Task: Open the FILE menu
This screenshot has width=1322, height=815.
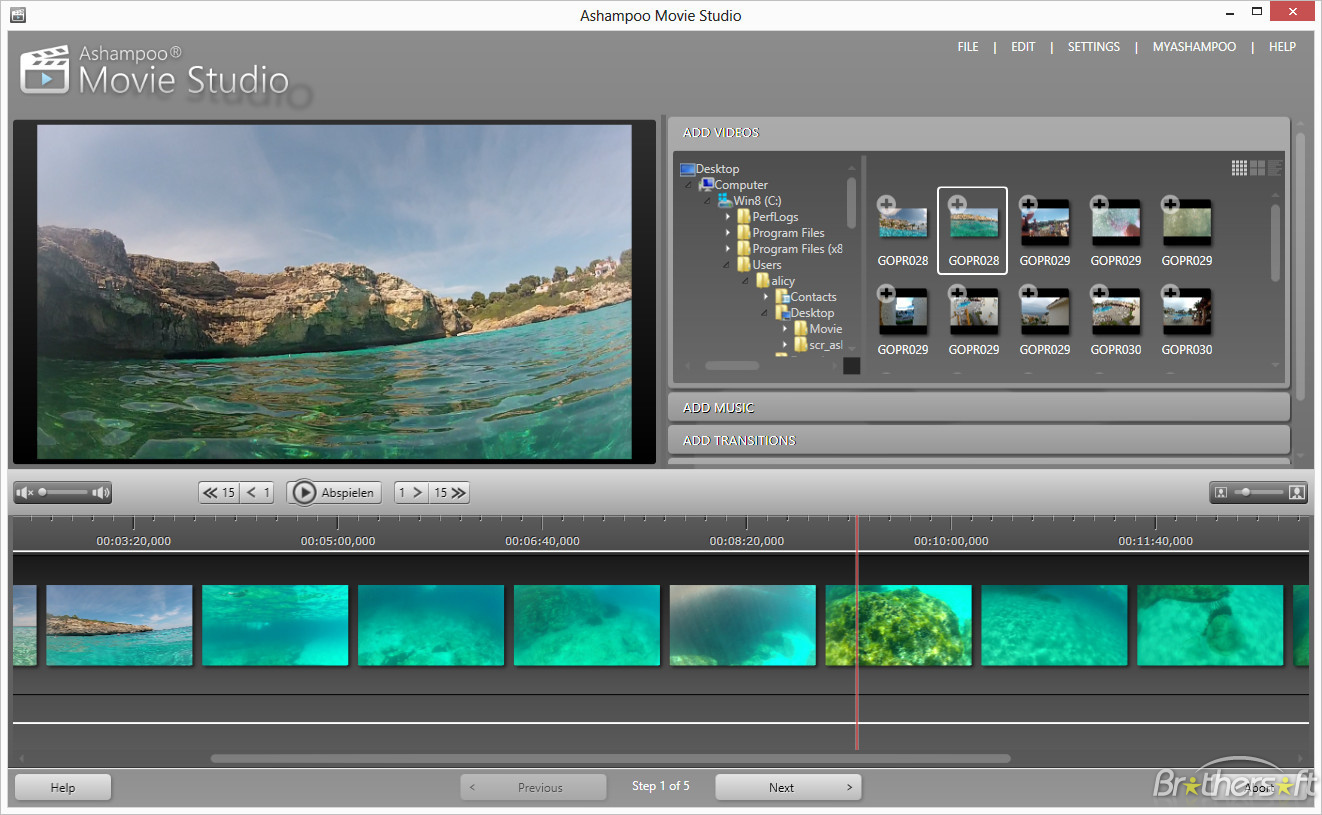Action: [x=968, y=47]
